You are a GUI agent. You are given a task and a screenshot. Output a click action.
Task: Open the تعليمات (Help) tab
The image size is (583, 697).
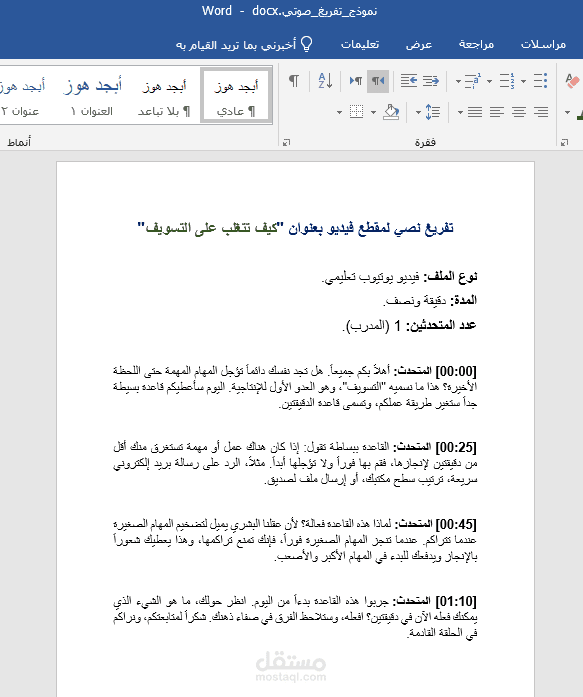360,44
